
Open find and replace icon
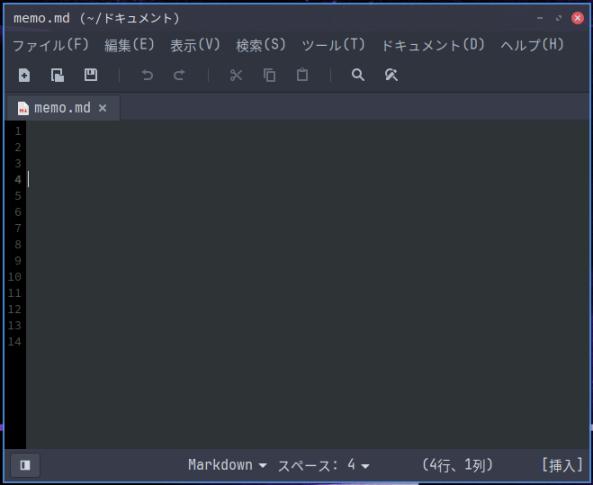pyautogui.click(x=391, y=75)
